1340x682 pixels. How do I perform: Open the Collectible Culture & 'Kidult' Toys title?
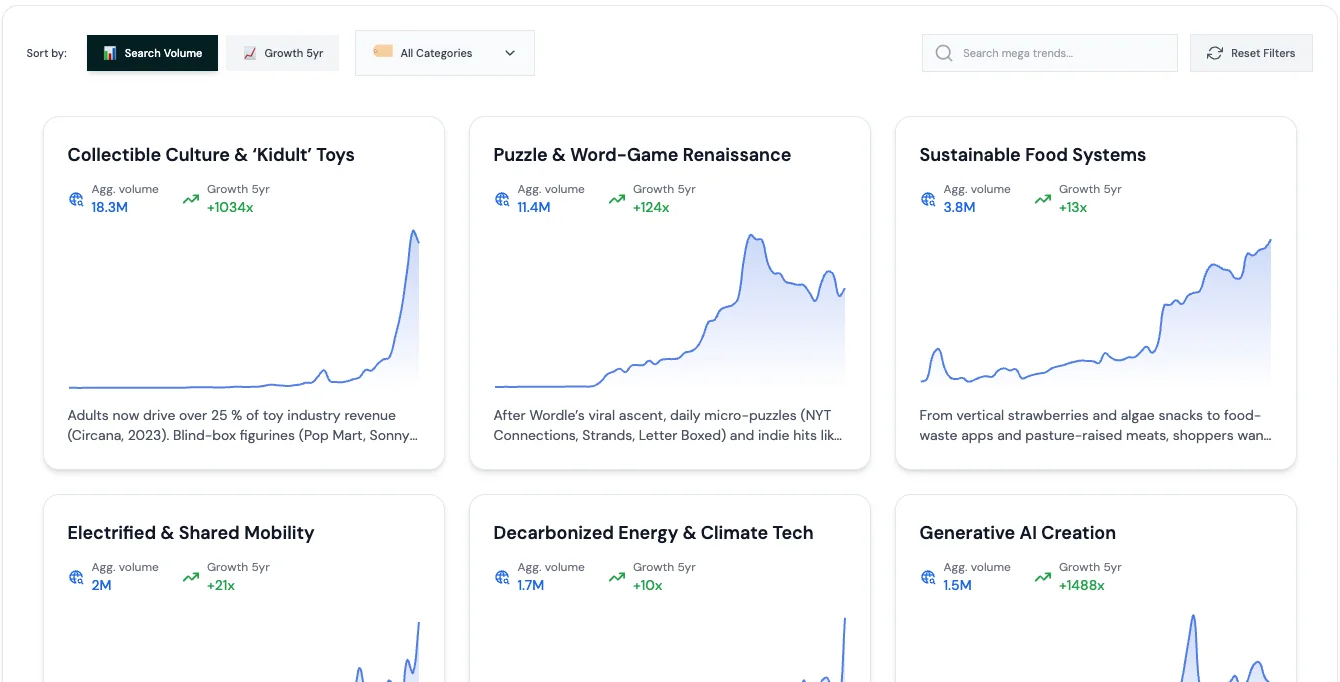pyautogui.click(x=211, y=155)
